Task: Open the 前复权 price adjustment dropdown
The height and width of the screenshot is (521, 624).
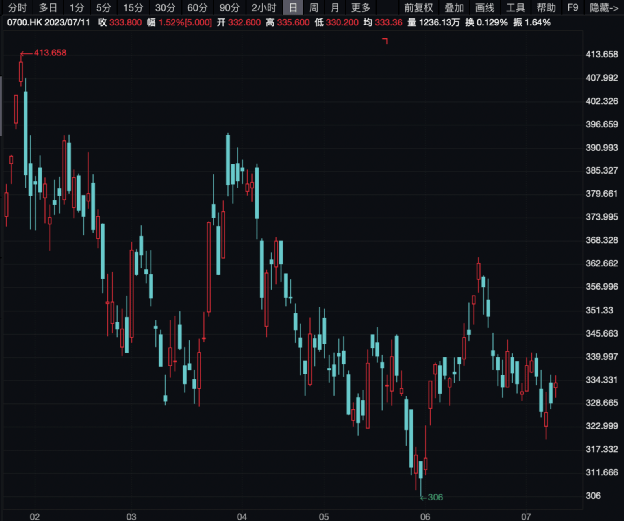Action: pyautogui.click(x=418, y=7)
